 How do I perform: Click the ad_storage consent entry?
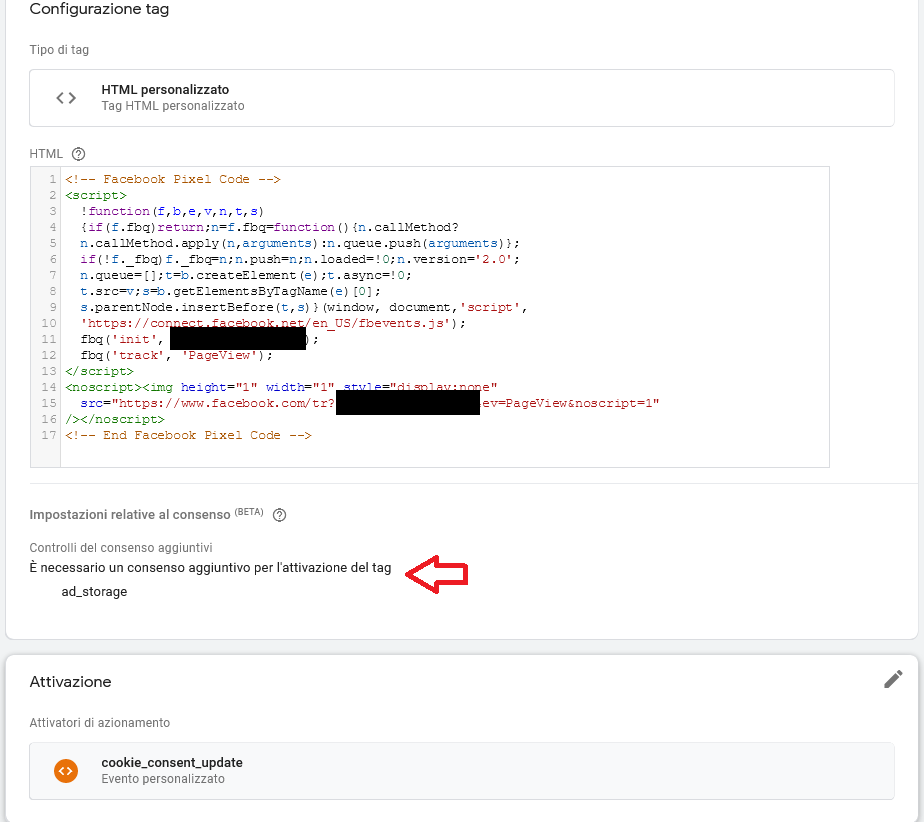click(x=94, y=592)
